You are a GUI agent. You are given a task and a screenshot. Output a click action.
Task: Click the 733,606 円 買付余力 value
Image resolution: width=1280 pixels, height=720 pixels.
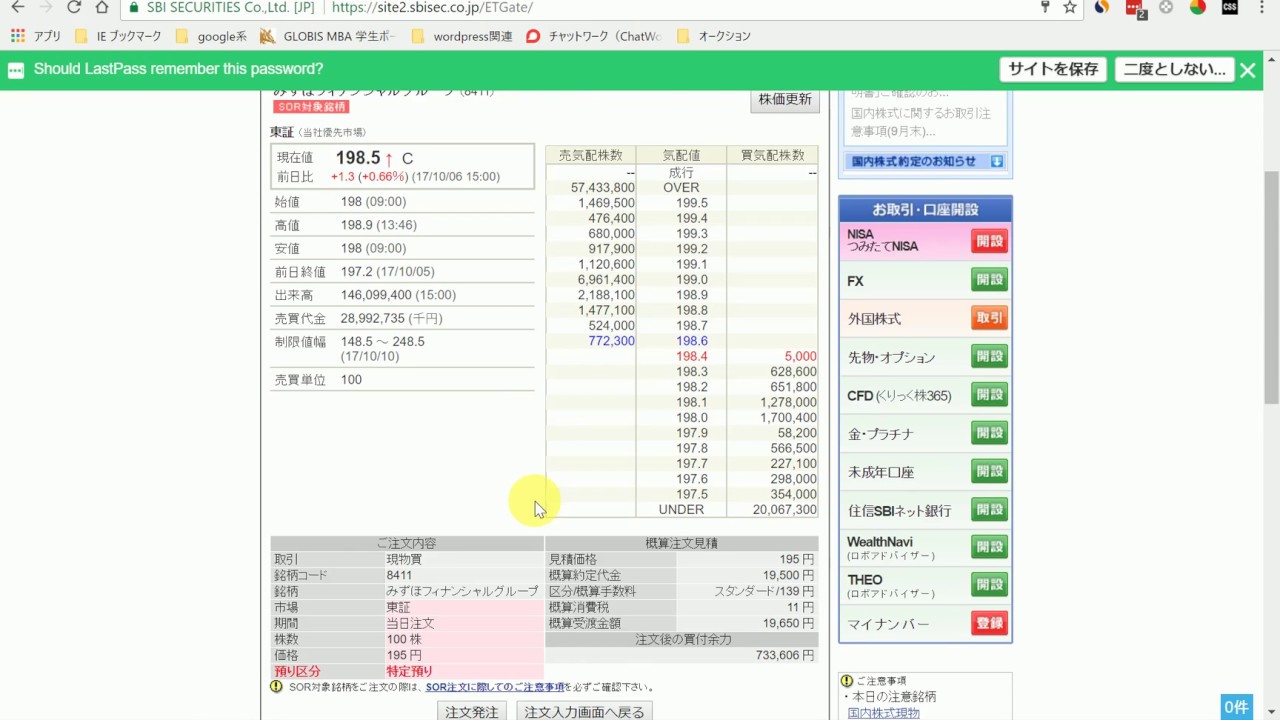coord(784,655)
